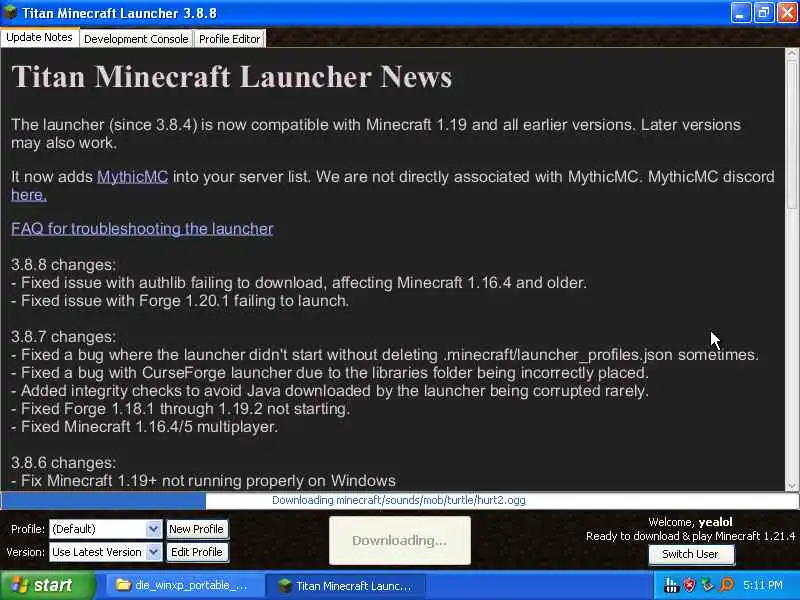Image resolution: width=800 pixels, height=600 pixels.
Task: Open the Windows Start button
Action: [x=47, y=585]
